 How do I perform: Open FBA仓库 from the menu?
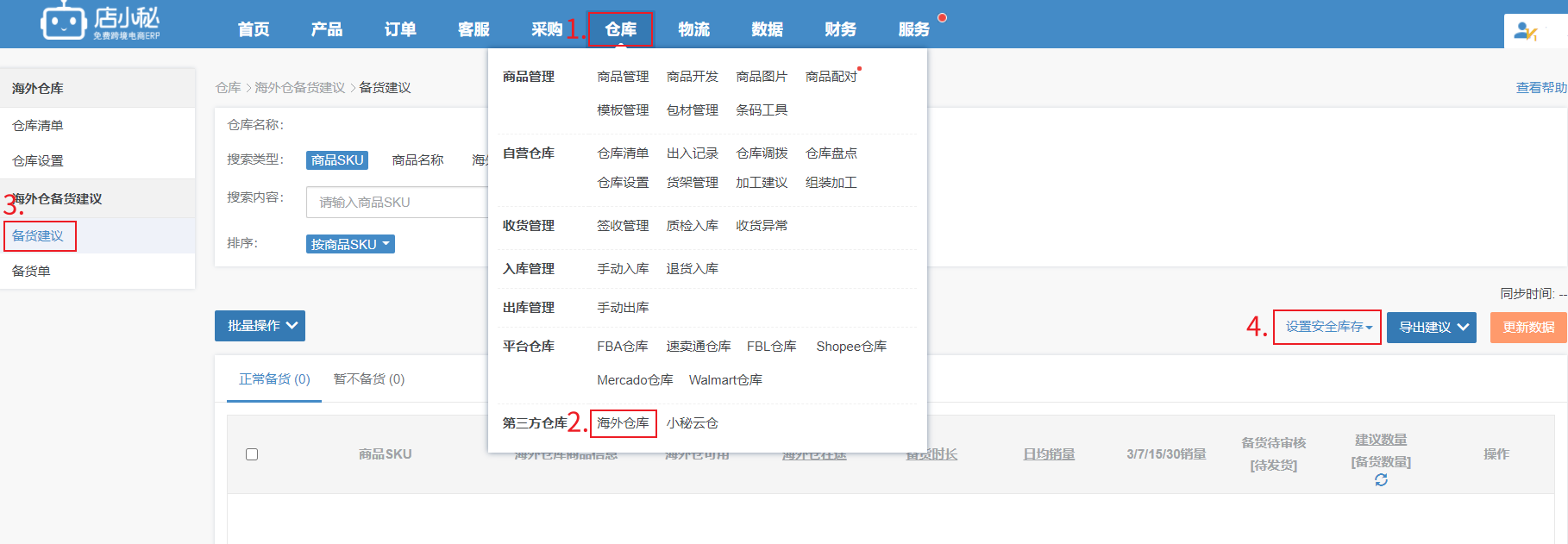click(x=622, y=347)
